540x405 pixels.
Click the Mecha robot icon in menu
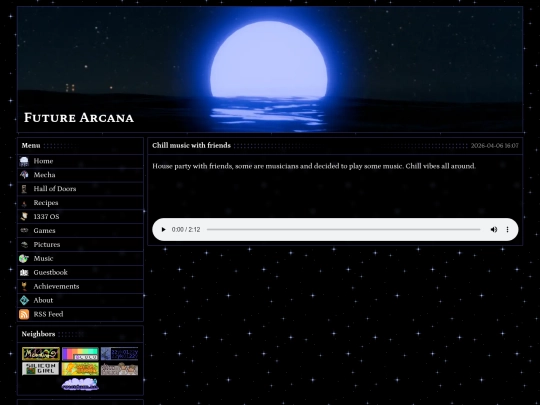(24, 175)
